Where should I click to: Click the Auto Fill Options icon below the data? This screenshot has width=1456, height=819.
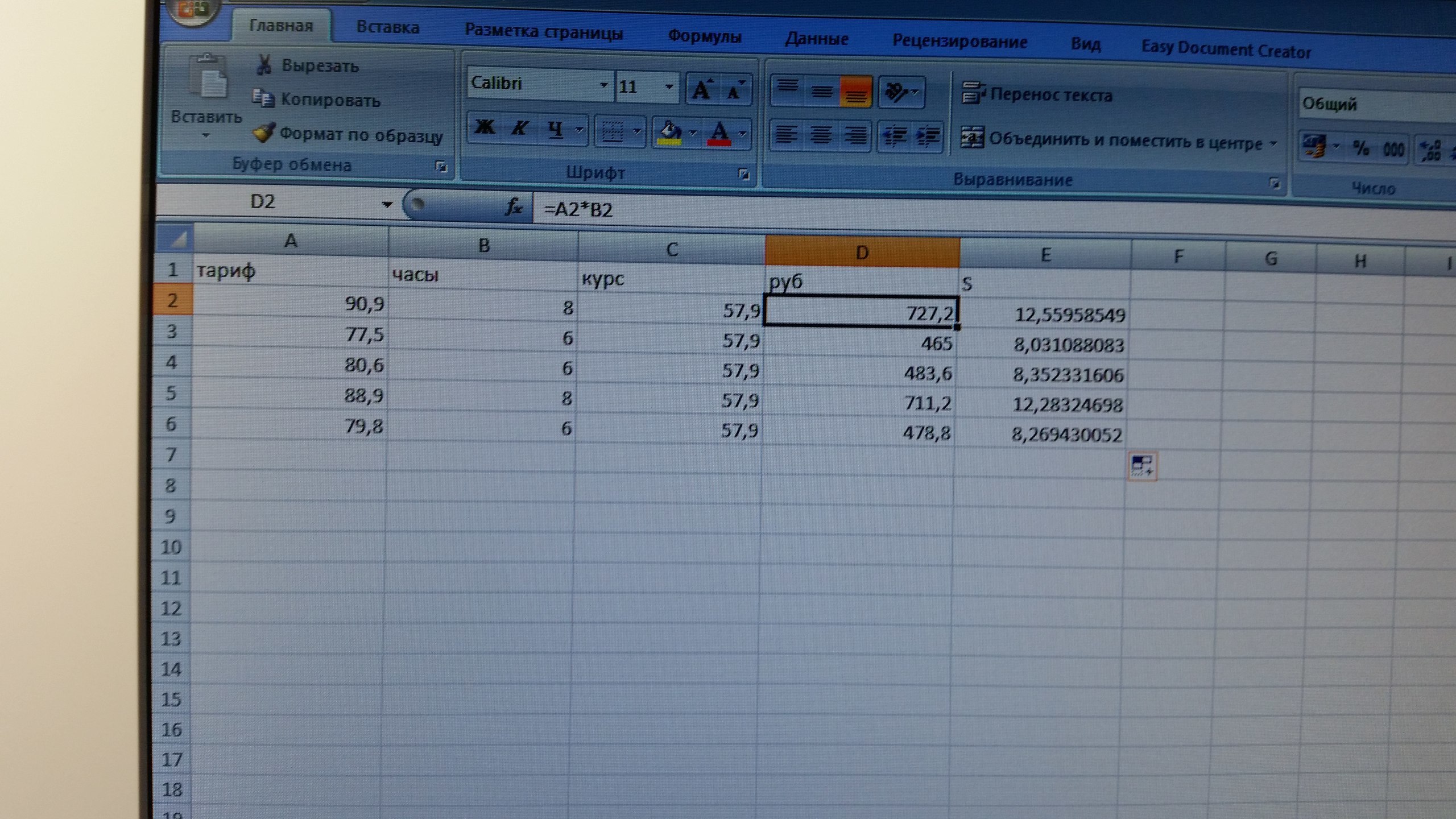[1141, 466]
